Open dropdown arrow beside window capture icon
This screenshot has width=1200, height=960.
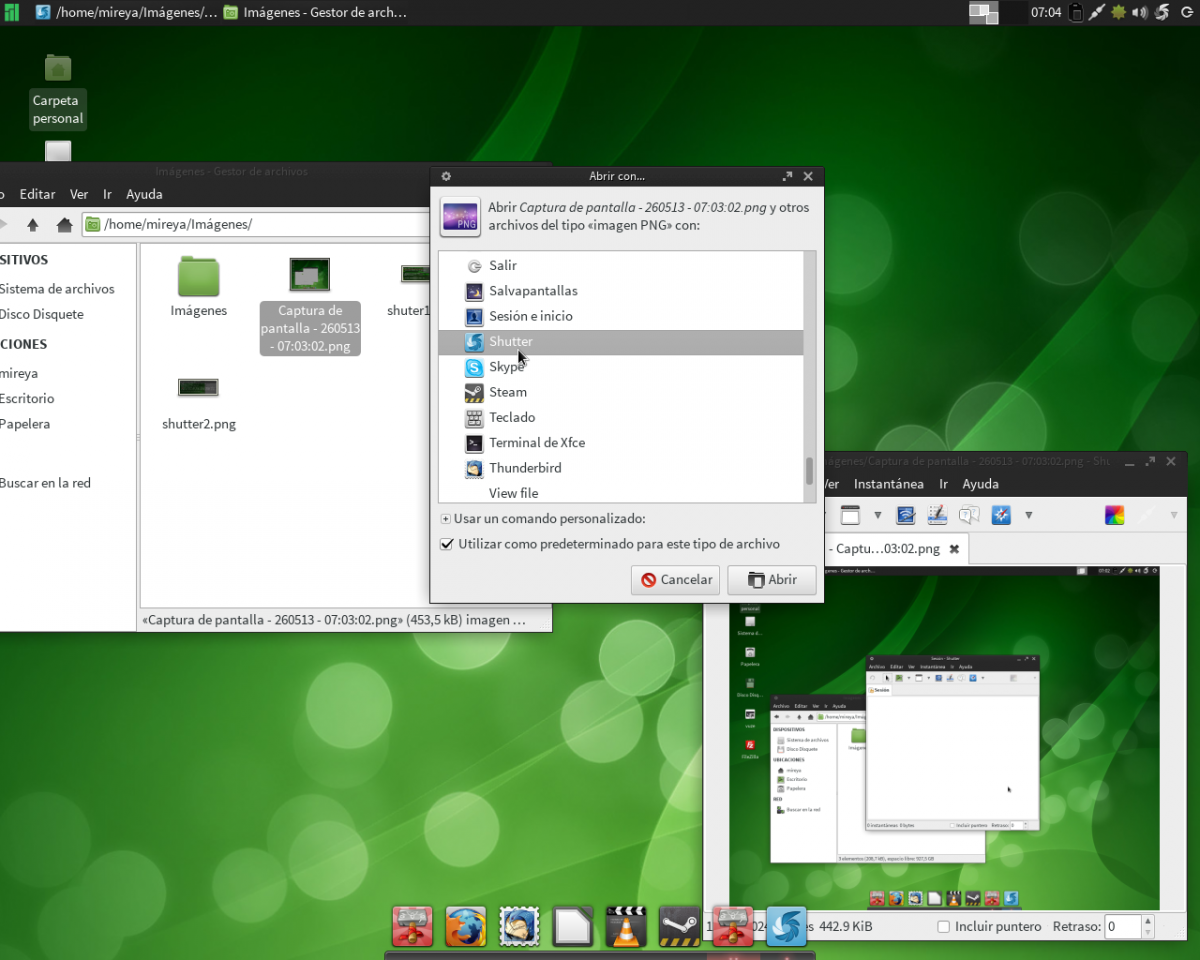(877, 515)
